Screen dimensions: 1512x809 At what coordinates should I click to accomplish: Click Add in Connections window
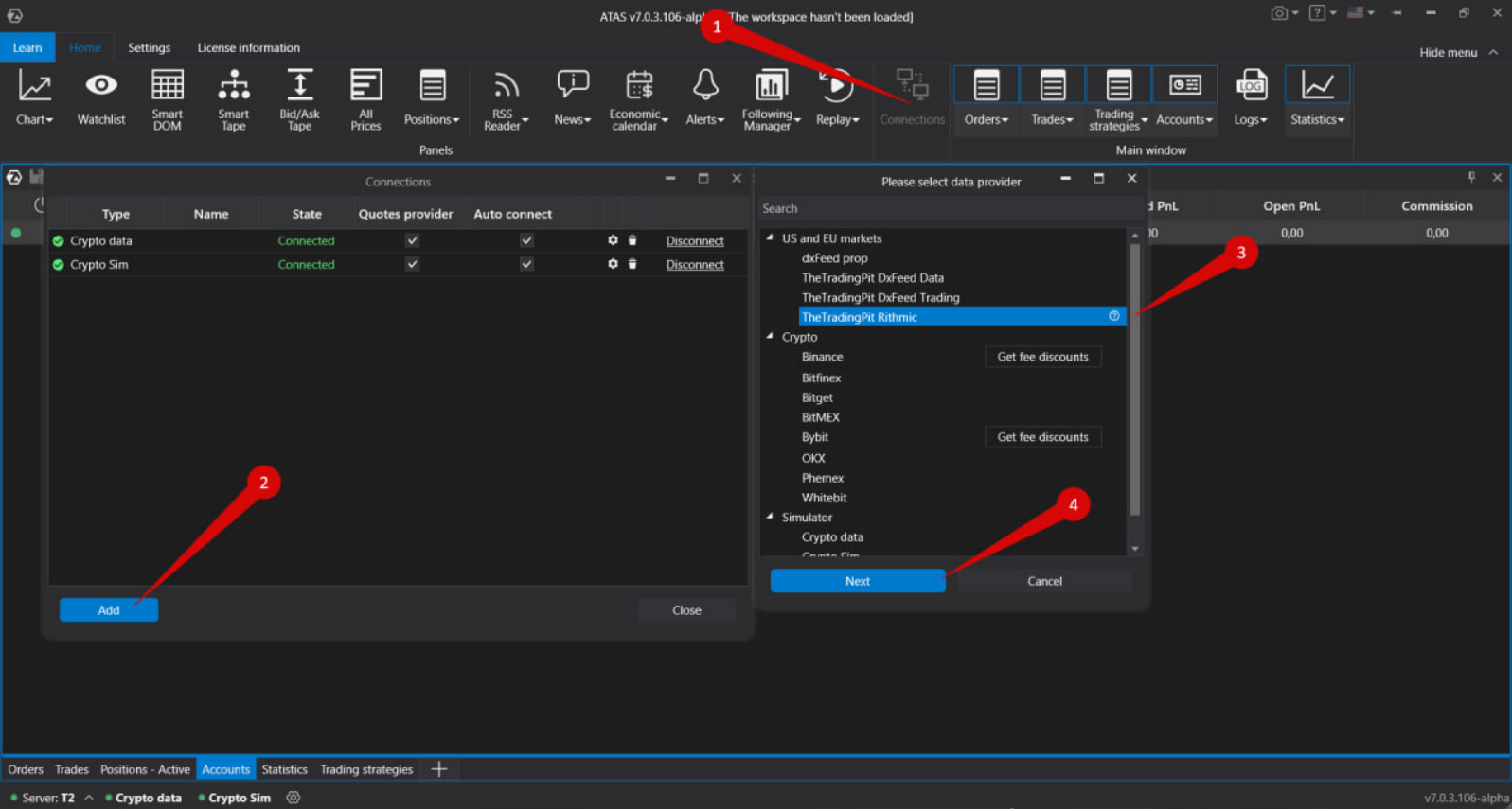(x=109, y=610)
